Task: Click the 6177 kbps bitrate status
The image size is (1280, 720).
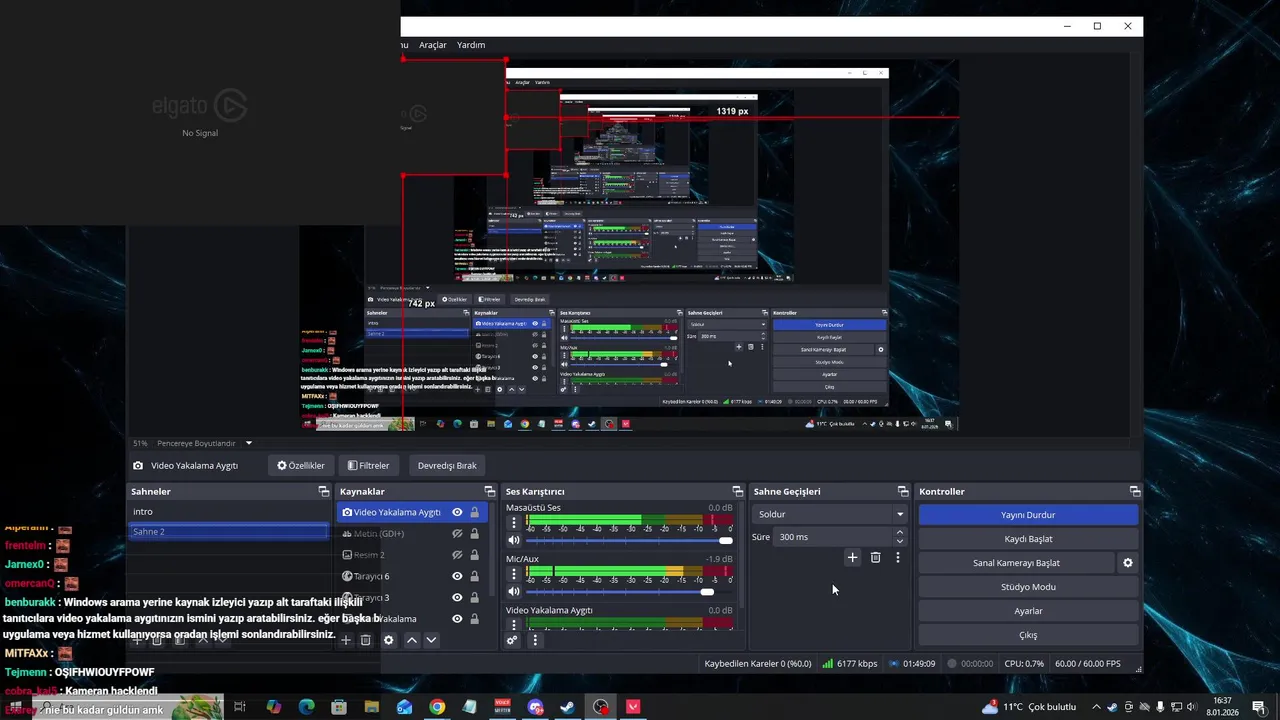Action: 850,663
